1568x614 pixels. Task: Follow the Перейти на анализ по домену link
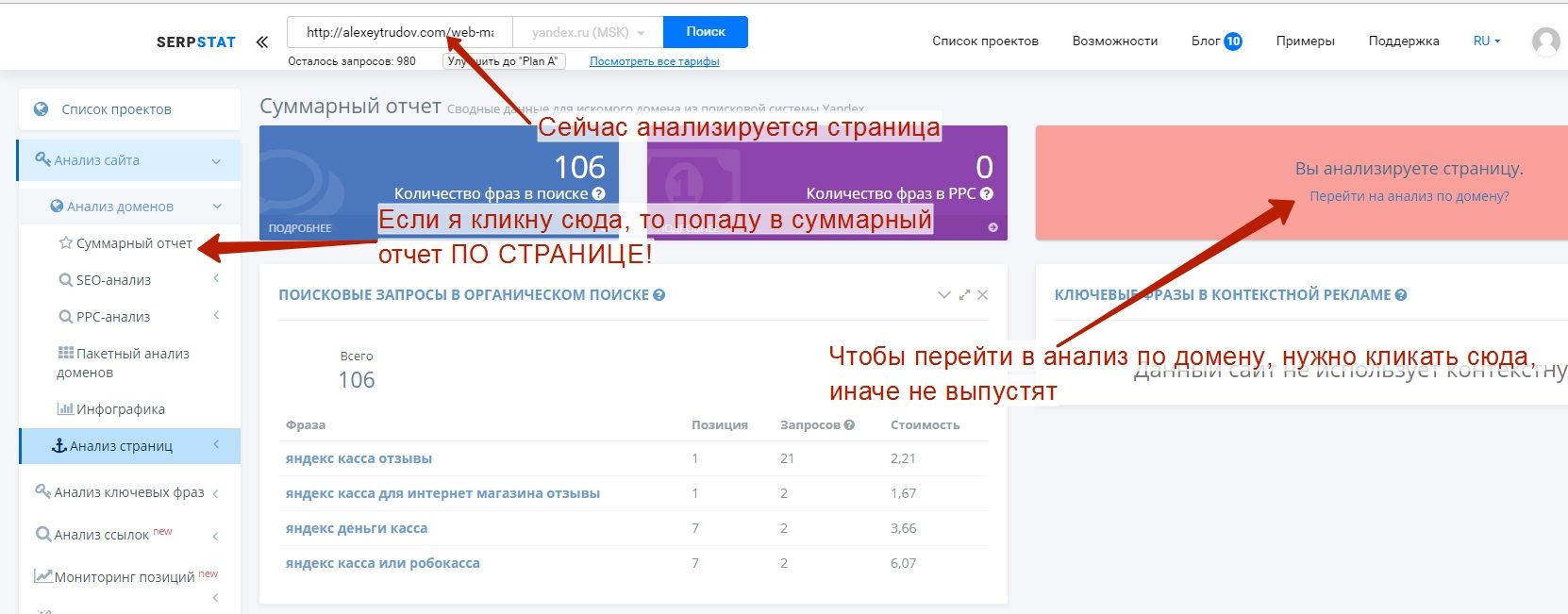coord(1409,196)
